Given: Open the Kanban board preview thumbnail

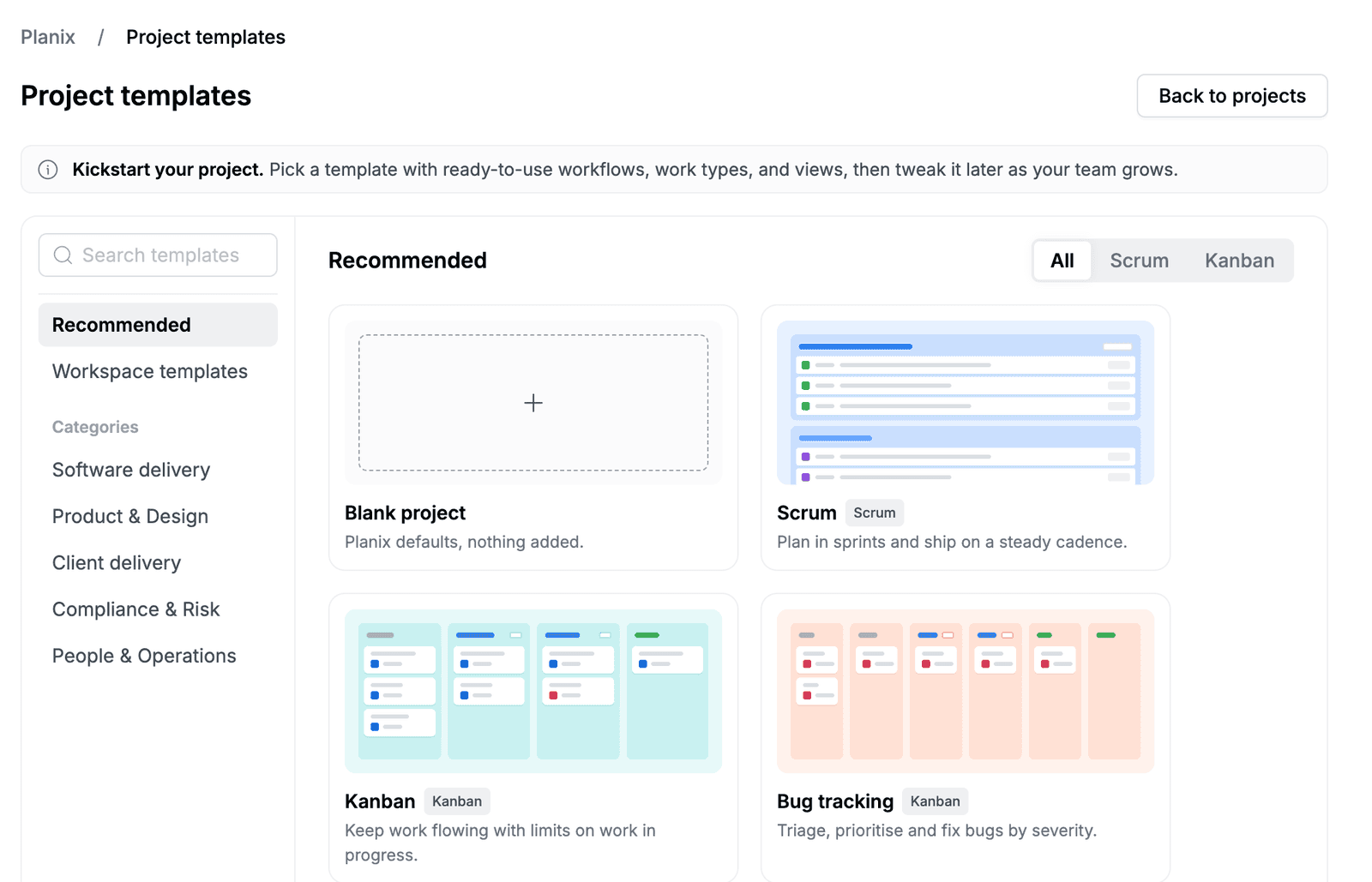Looking at the screenshot, I should point(533,691).
